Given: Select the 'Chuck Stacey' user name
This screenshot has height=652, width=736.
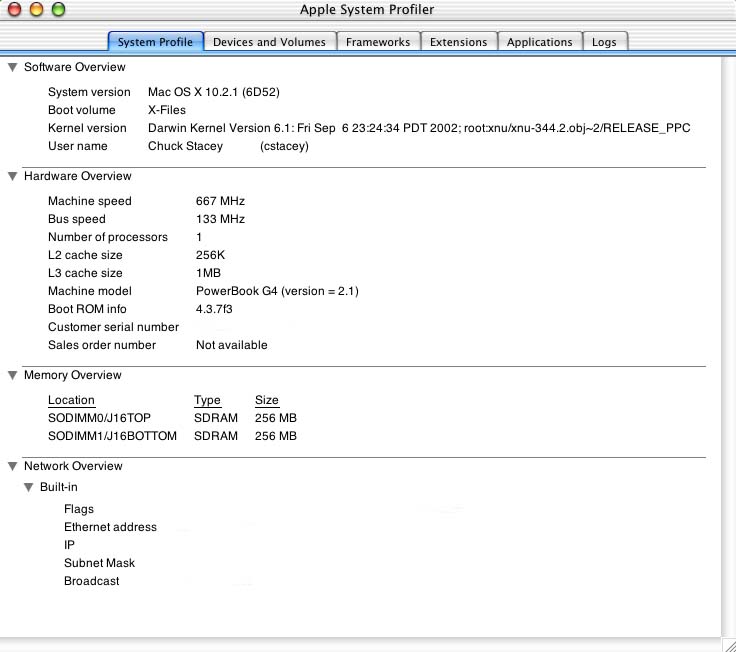Looking at the screenshot, I should [x=185, y=146].
